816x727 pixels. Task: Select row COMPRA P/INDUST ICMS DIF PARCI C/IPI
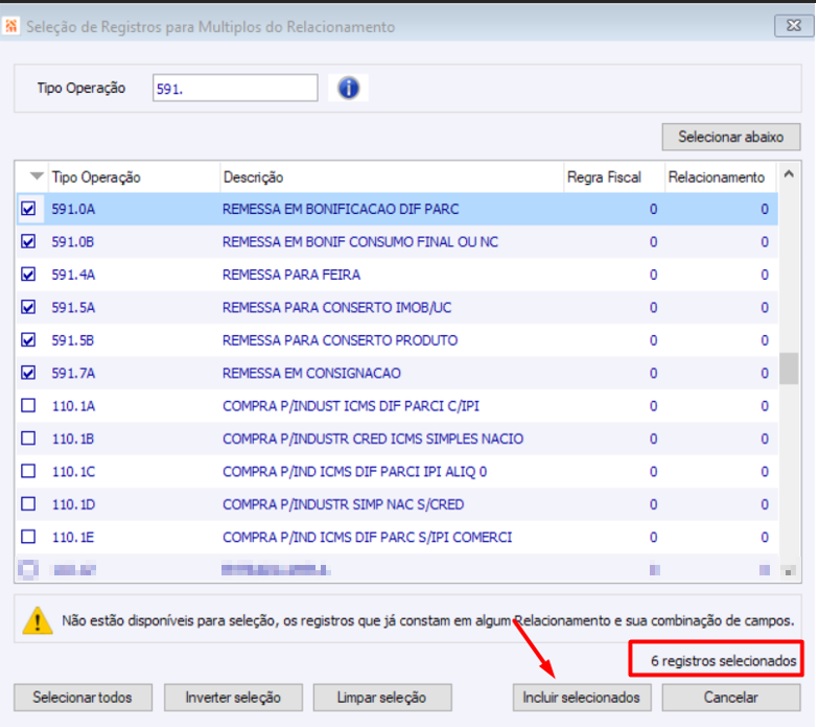tap(397, 405)
